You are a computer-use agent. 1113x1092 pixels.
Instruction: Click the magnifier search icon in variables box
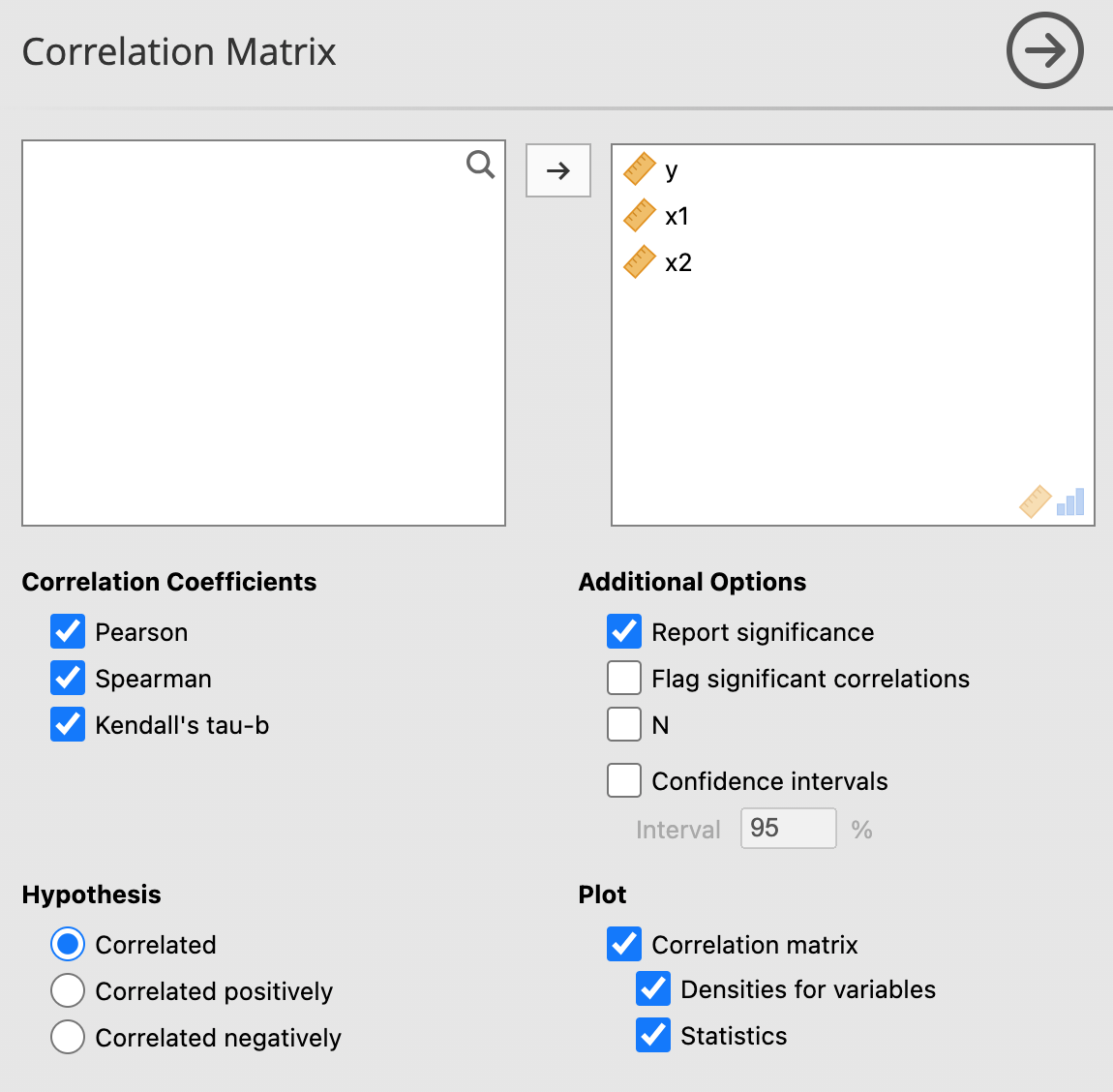pos(480,165)
